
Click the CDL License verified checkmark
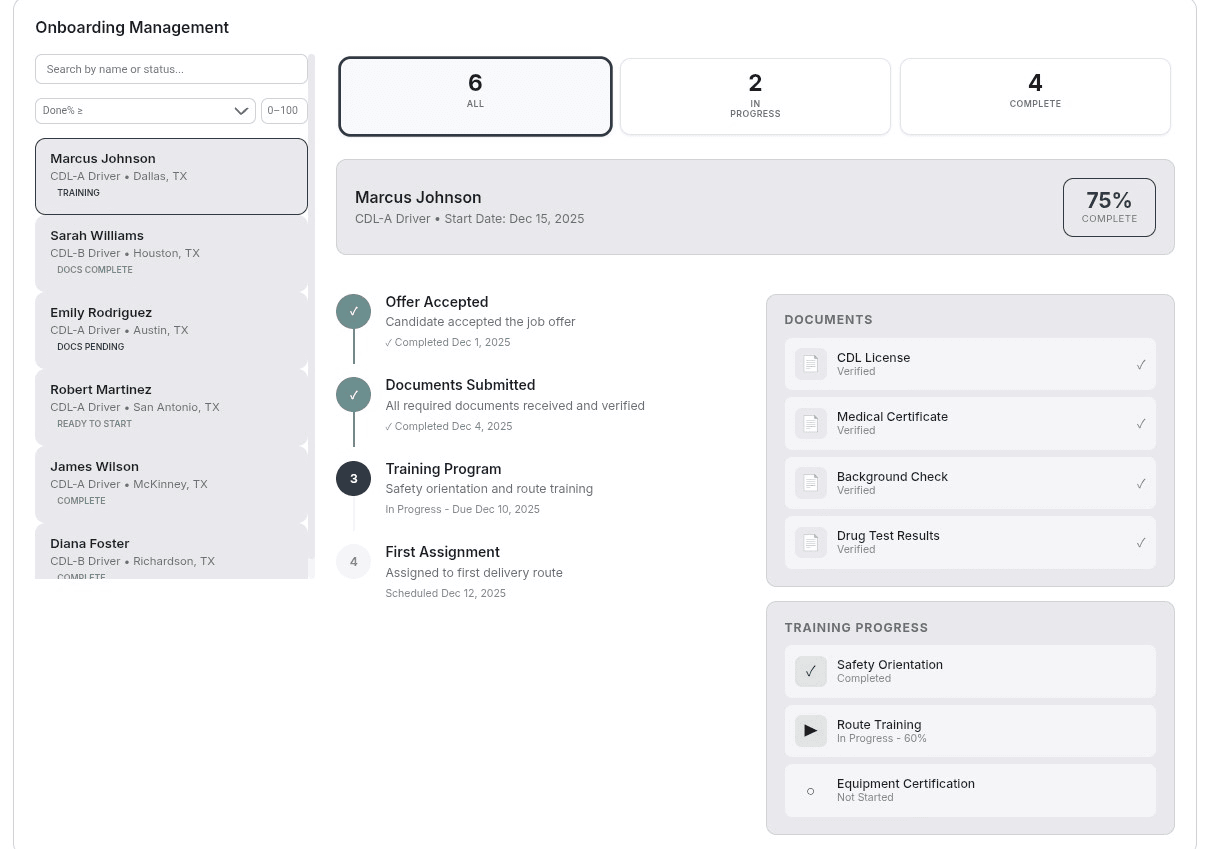point(1140,365)
